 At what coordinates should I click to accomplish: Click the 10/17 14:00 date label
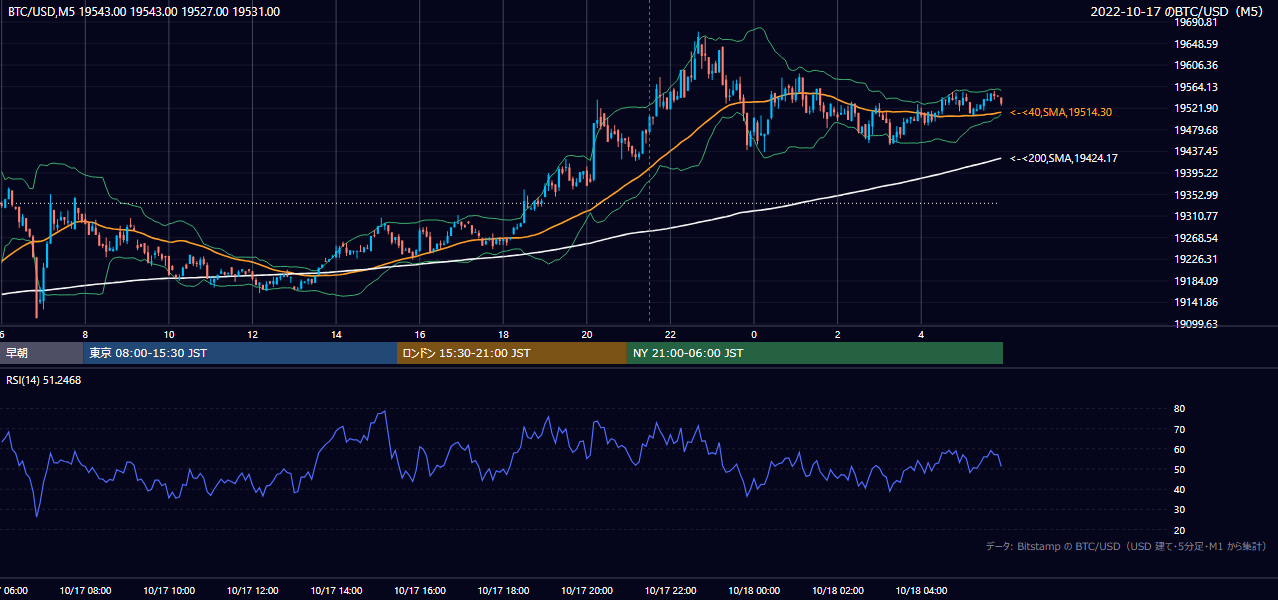(336, 591)
